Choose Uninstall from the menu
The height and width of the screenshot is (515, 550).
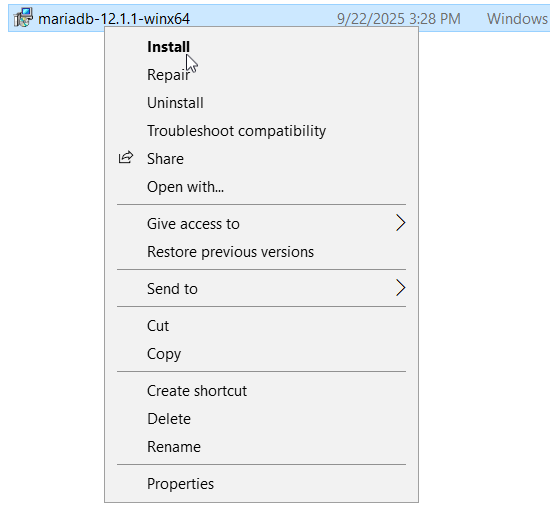coord(175,103)
